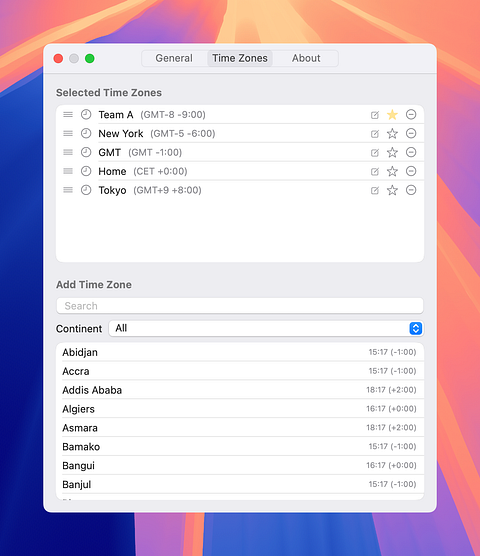Image resolution: width=480 pixels, height=556 pixels.
Task: Click the minus icon for Tokyo row
Action: point(411,190)
